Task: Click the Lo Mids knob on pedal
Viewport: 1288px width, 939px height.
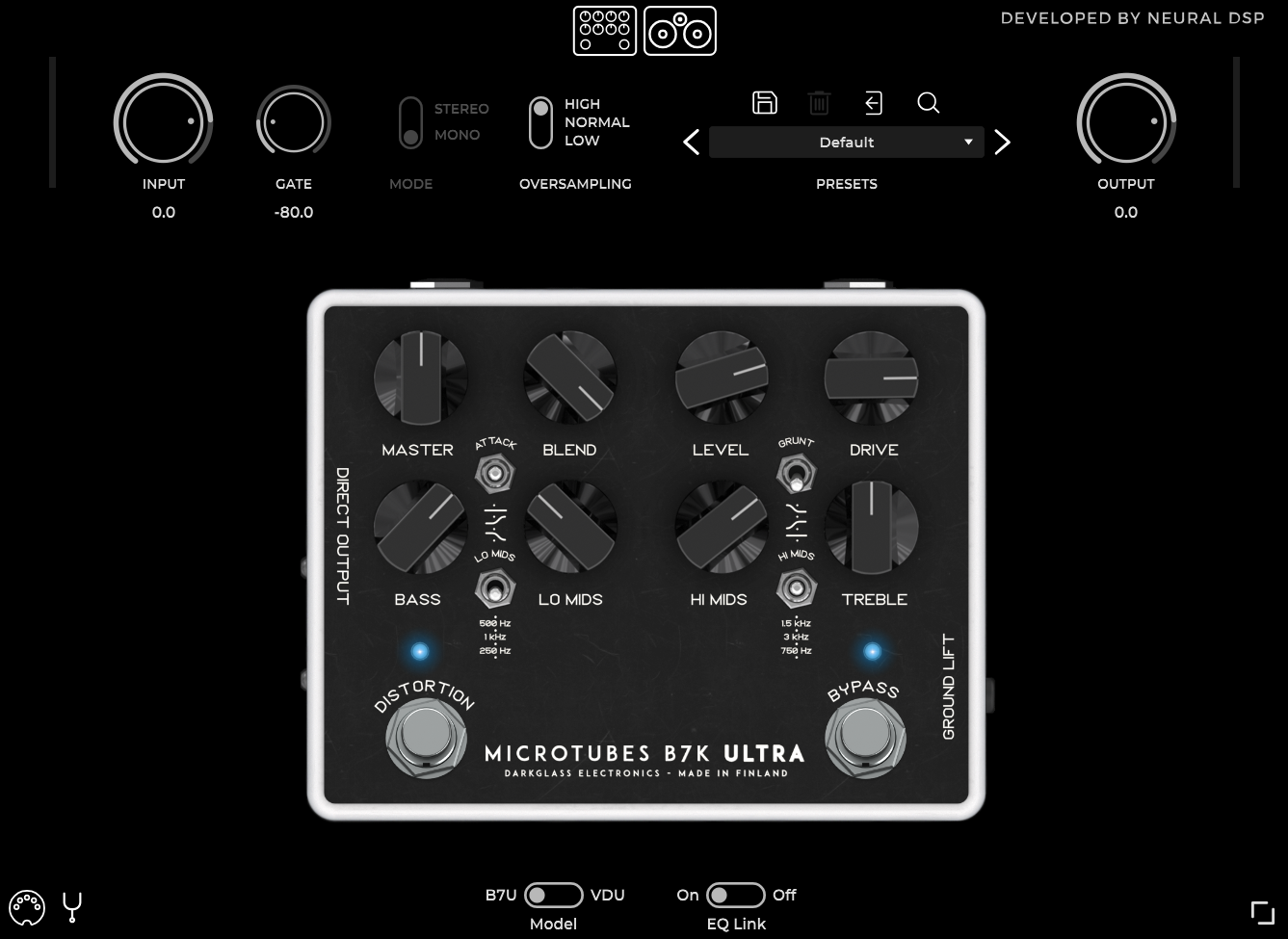Action: 570,528
